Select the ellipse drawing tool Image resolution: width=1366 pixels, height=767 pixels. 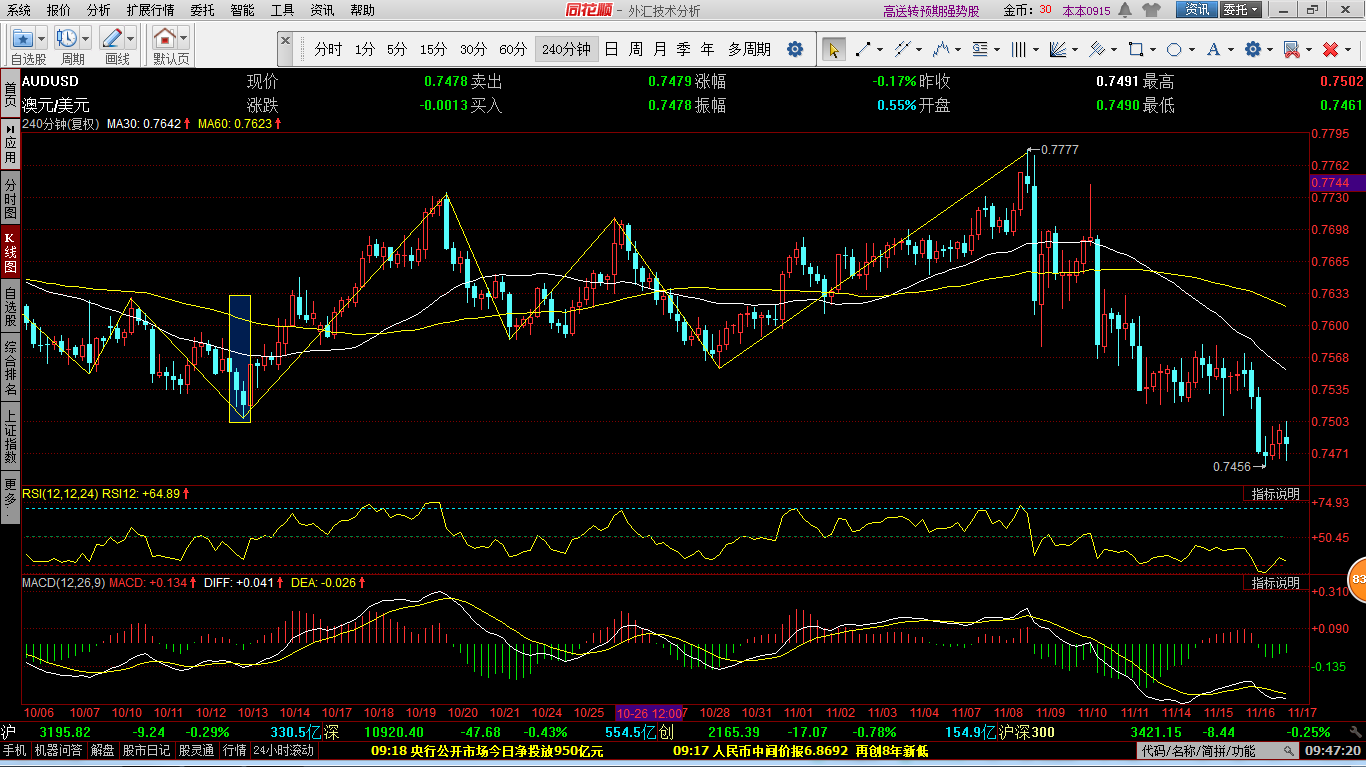coord(1174,49)
